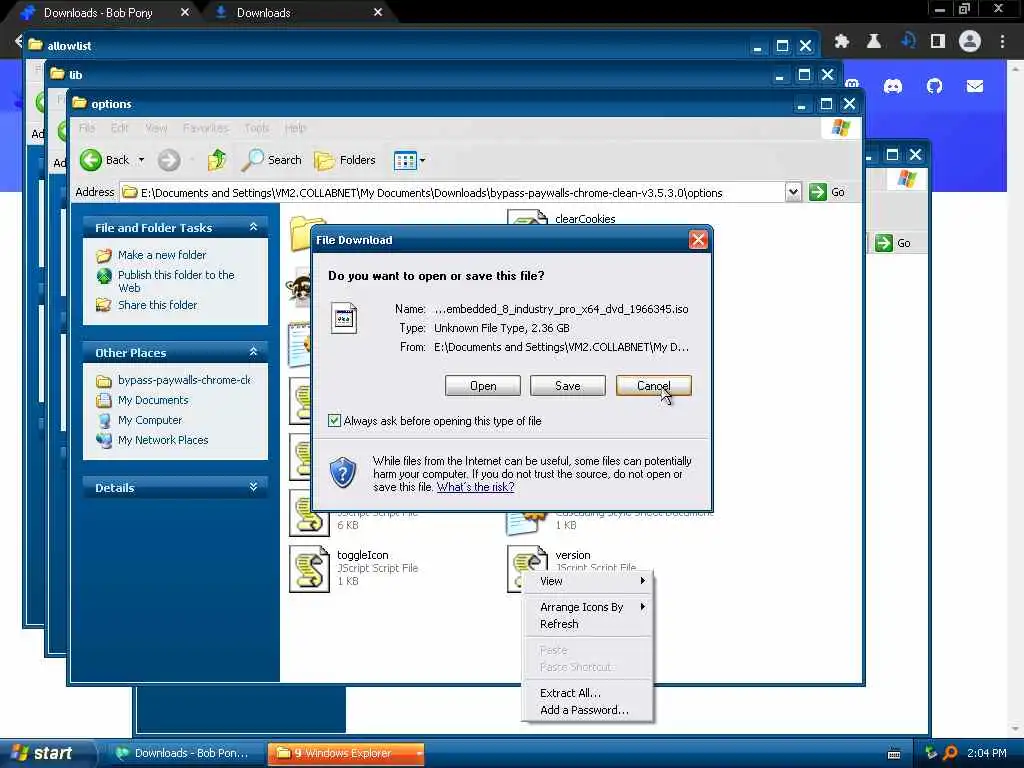Toggle Chrome side panel icon
The width and height of the screenshot is (1024, 768).
(x=938, y=42)
